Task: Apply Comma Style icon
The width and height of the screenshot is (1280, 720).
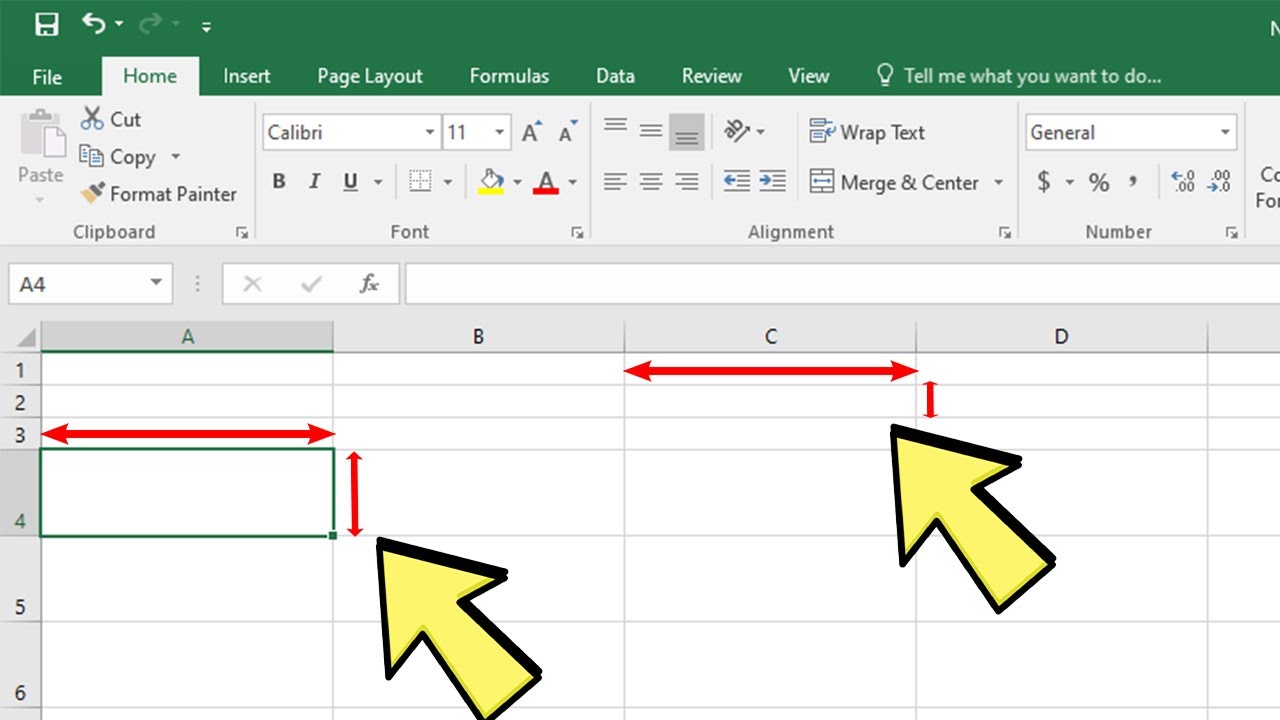Action: [x=1134, y=182]
